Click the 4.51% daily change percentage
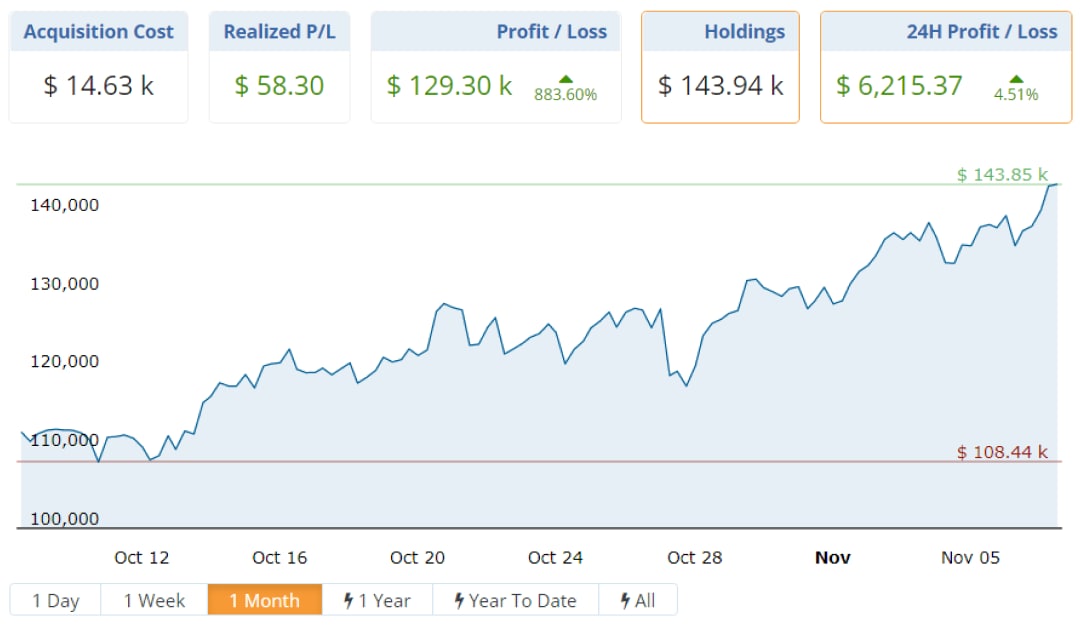Viewport: 1080px width, 628px height. pos(1016,96)
